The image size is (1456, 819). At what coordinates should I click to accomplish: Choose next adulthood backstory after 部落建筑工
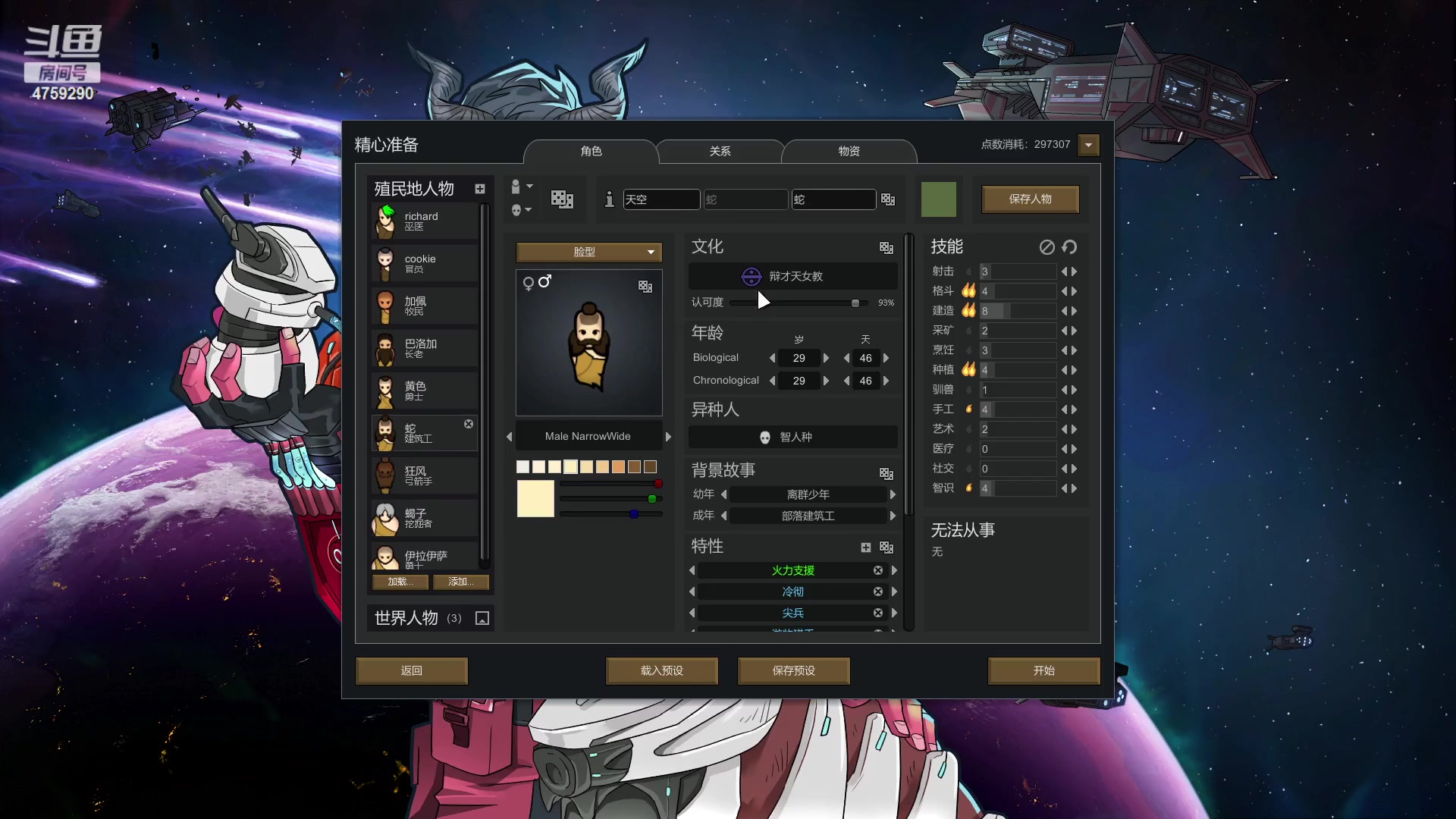[x=893, y=516]
